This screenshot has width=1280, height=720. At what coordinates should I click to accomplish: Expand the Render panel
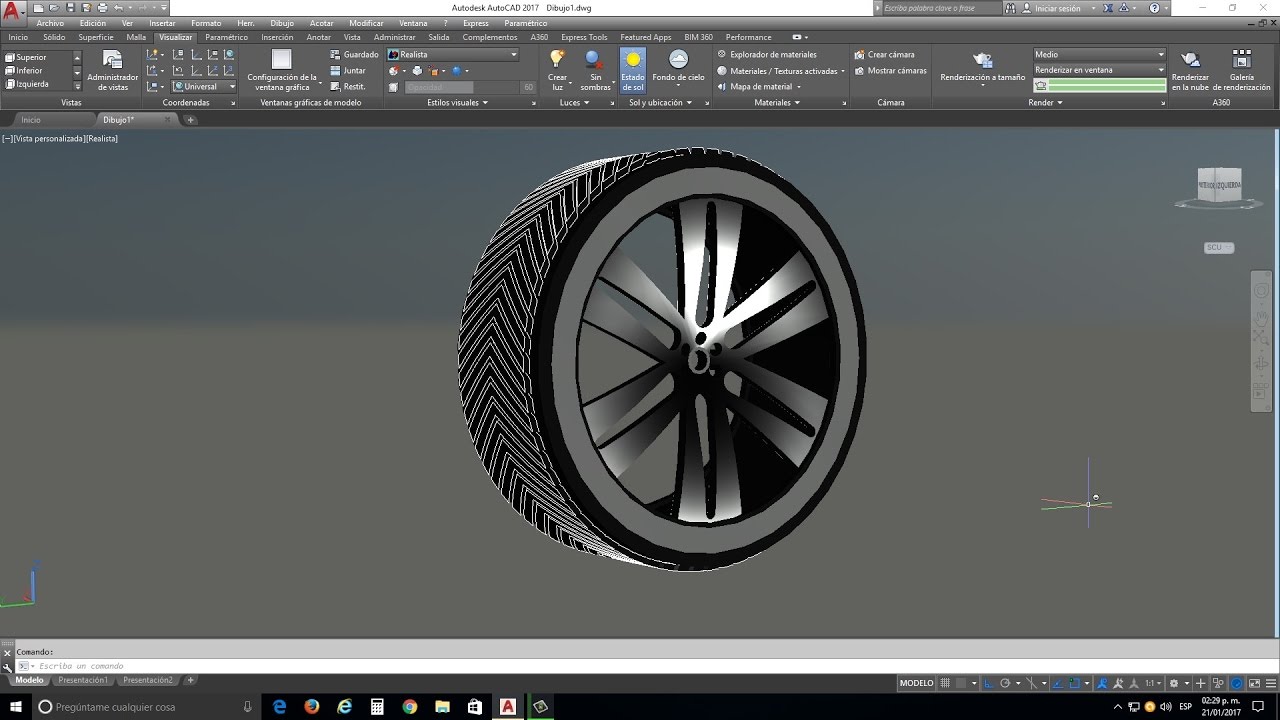pyautogui.click(x=1045, y=102)
